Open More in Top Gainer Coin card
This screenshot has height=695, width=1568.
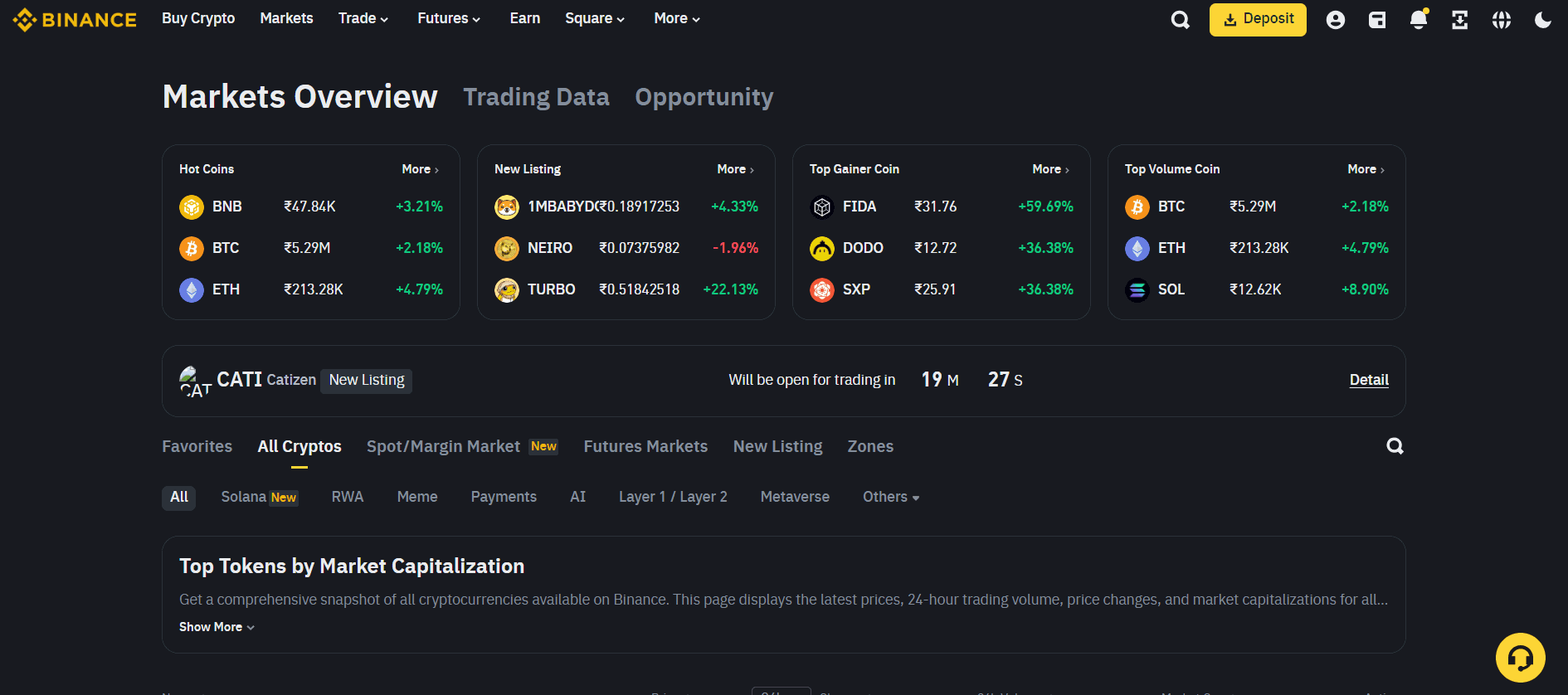1051,169
